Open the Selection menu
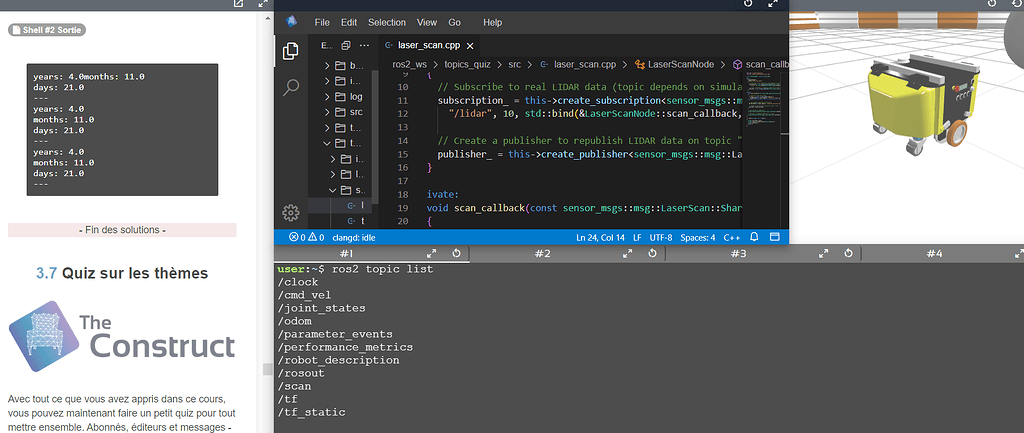The height and width of the screenshot is (433, 1024). (x=387, y=22)
